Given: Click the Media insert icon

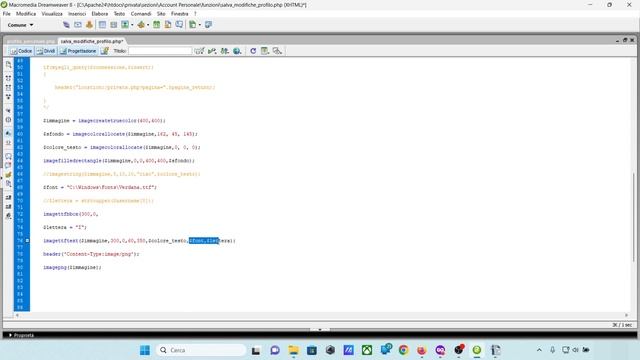Looking at the screenshot, I should pyautogui.click(x=141, y=25).
